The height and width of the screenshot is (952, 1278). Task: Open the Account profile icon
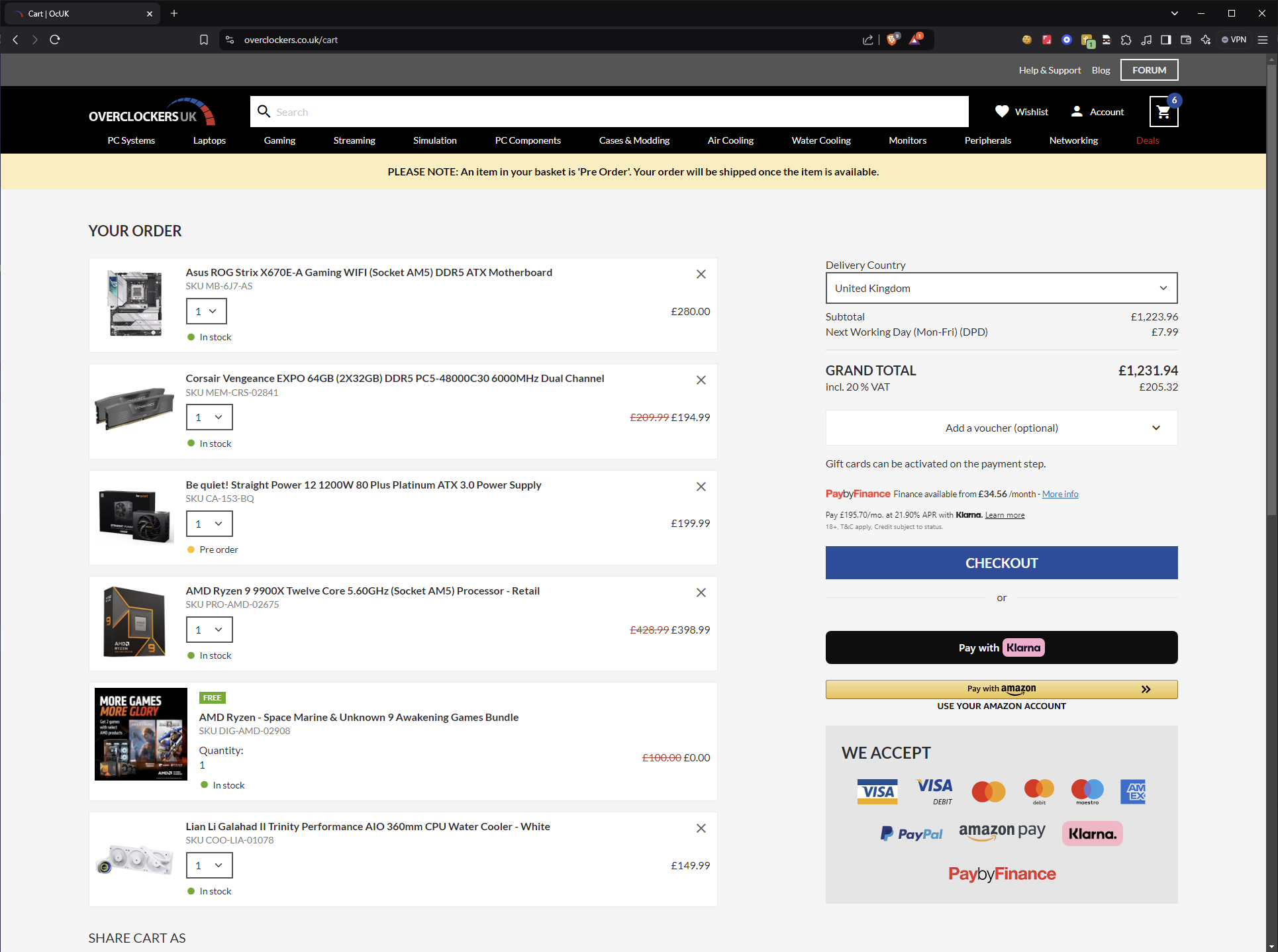1077,111
